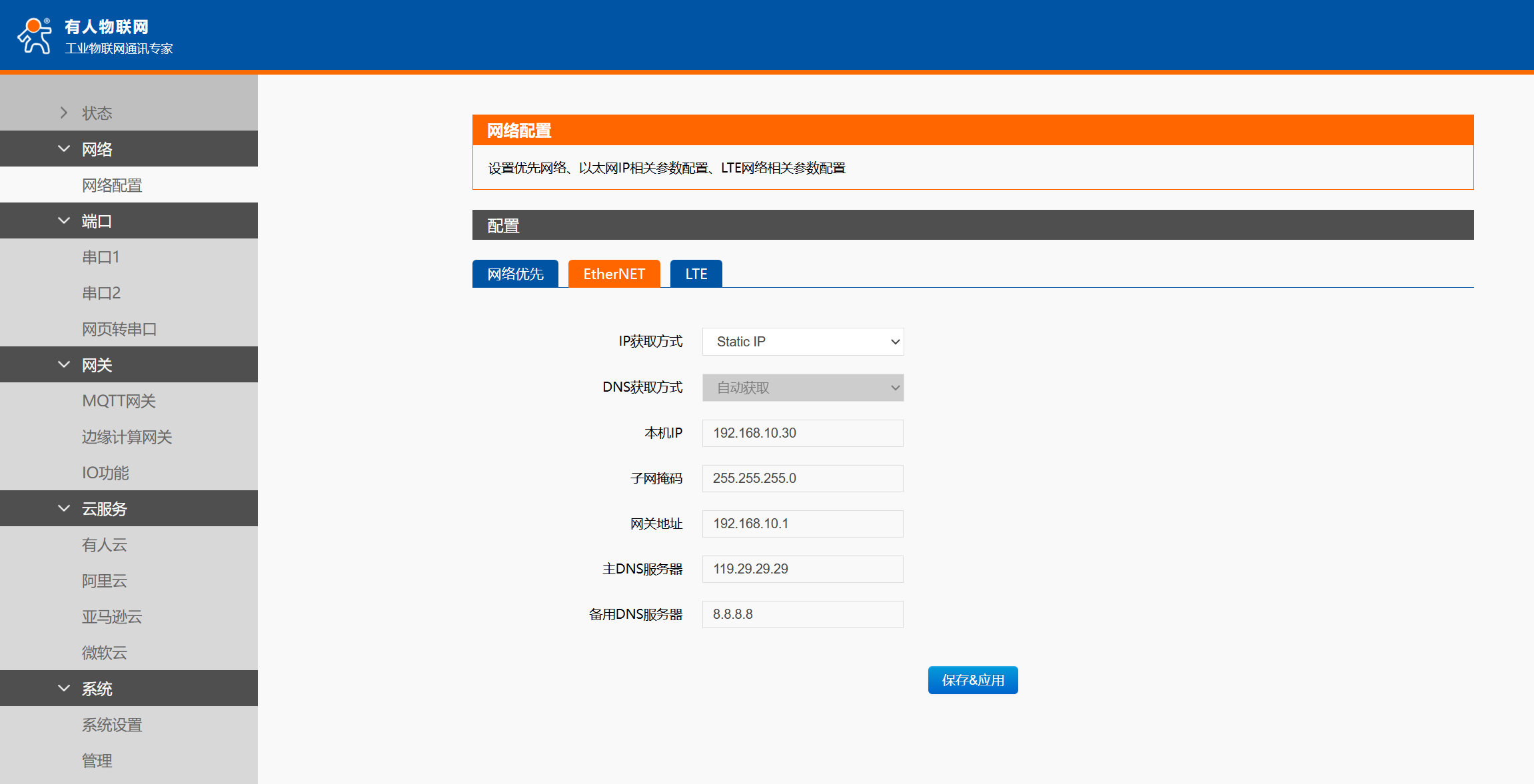
Task: Click the 本机IP input field
Action: click(802, 433)
